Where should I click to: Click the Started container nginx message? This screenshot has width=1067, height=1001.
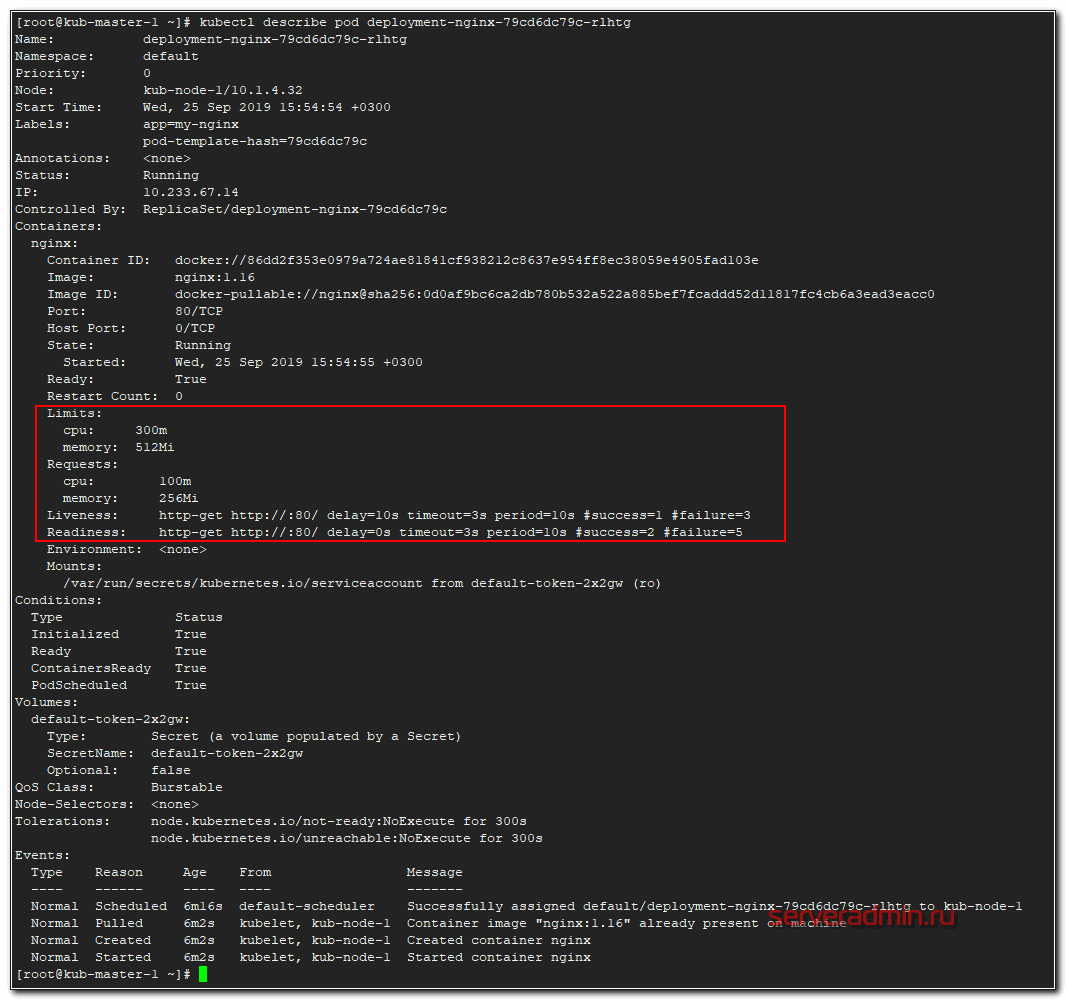point(498,957)
